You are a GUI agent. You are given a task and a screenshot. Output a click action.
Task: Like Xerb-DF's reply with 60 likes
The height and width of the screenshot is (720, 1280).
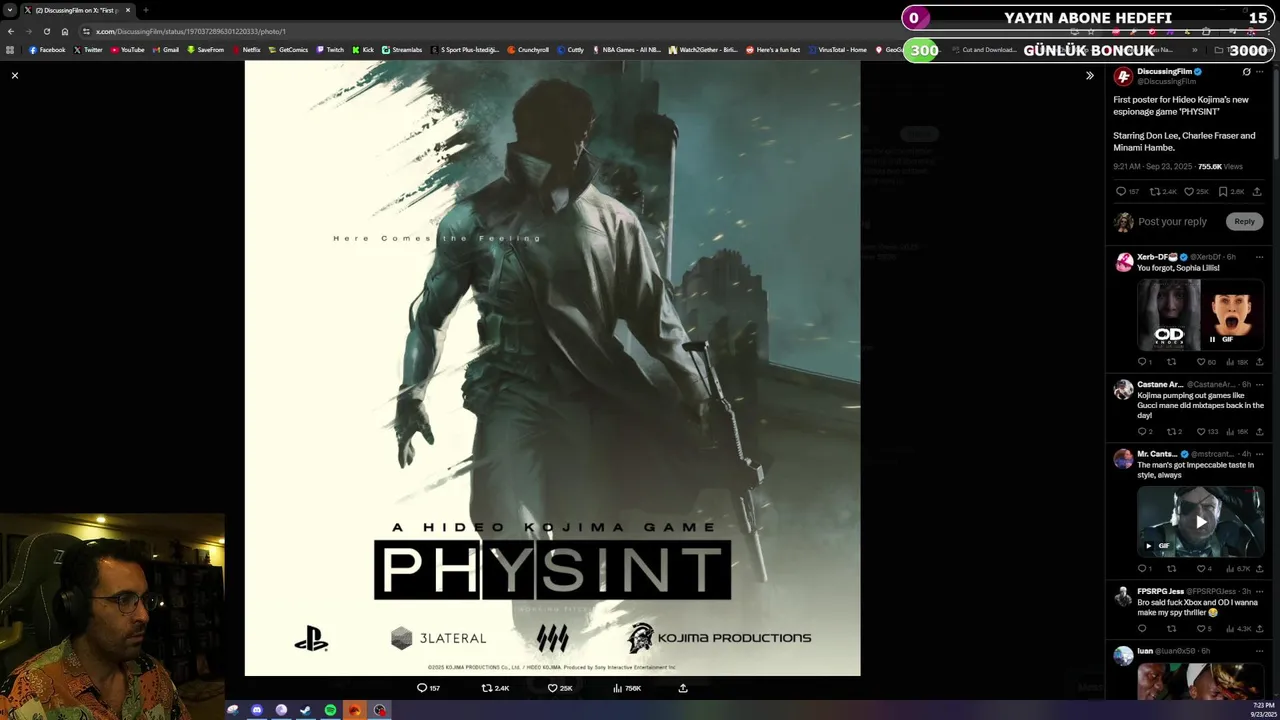(1207, 362)
